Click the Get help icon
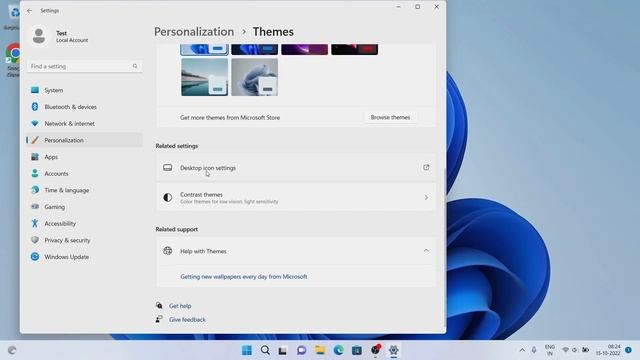 click(x=159, y=305)
